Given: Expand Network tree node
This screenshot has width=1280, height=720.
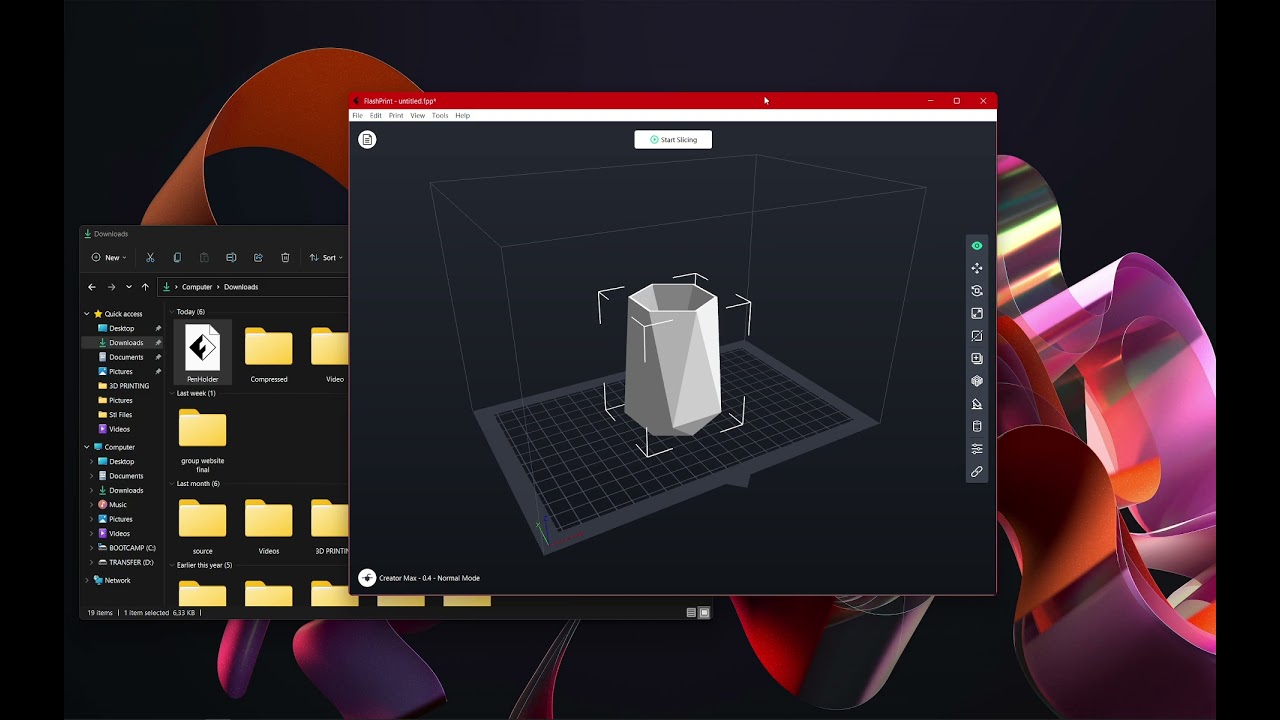Looking at the screenshot, I should pos(87,580).
